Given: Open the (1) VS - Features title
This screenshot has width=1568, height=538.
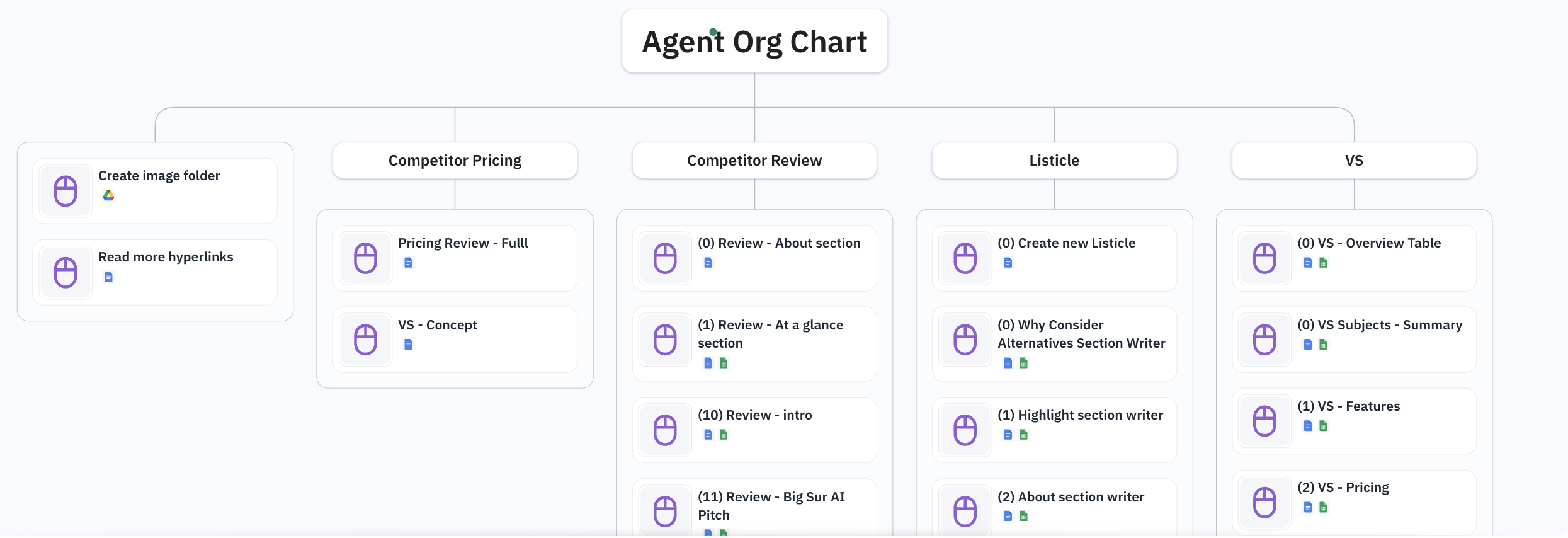Looking at the screenshot, I should [x=1349, y=406].
